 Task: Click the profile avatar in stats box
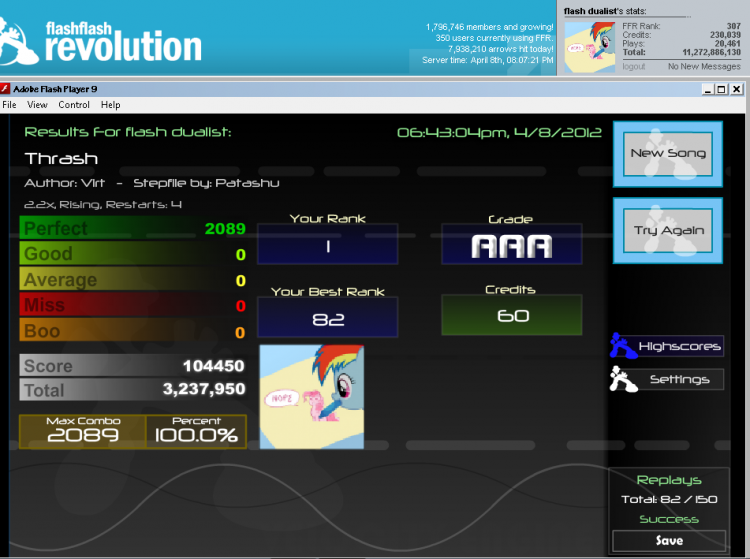pos(590,47)
